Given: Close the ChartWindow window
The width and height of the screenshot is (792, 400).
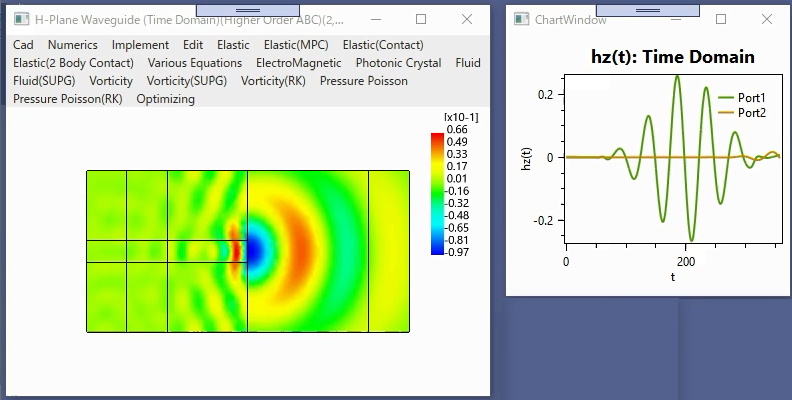Looking at the screenshot, I should pos(766,19).
